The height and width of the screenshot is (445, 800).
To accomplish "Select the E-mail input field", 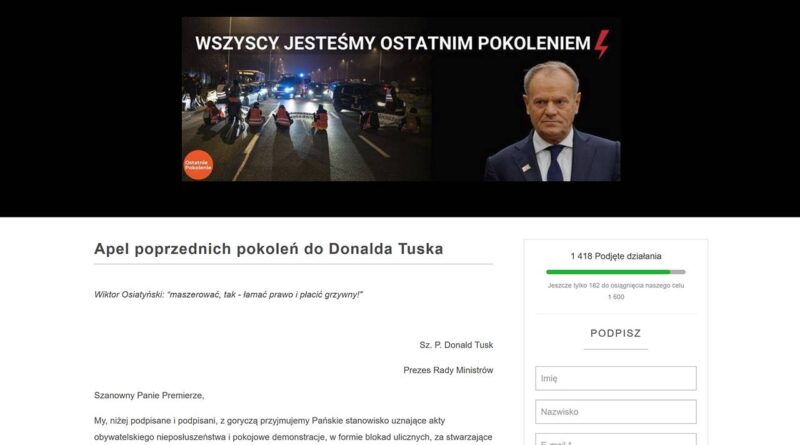I will click(x=615, y=439).
